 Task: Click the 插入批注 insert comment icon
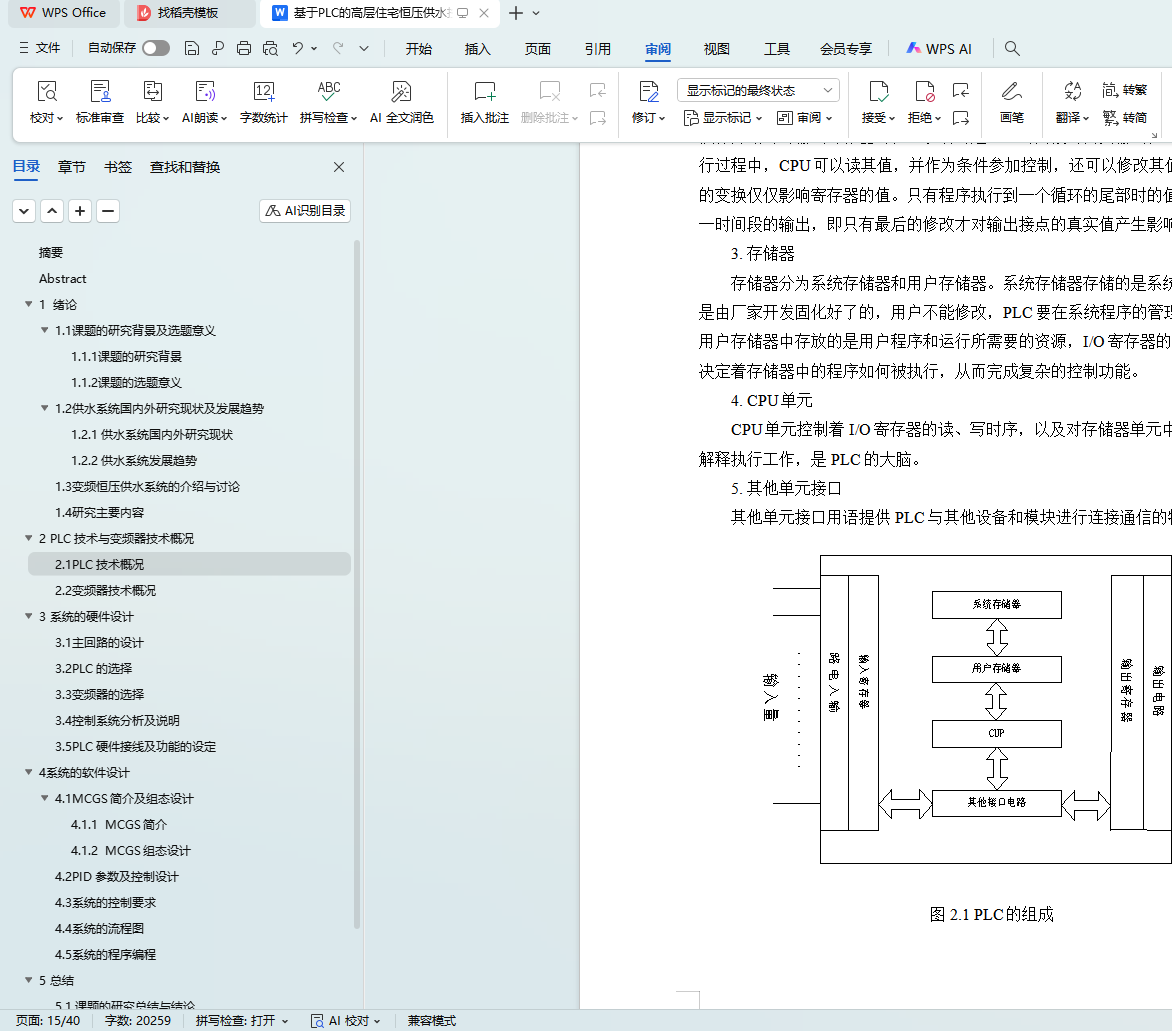485,93
